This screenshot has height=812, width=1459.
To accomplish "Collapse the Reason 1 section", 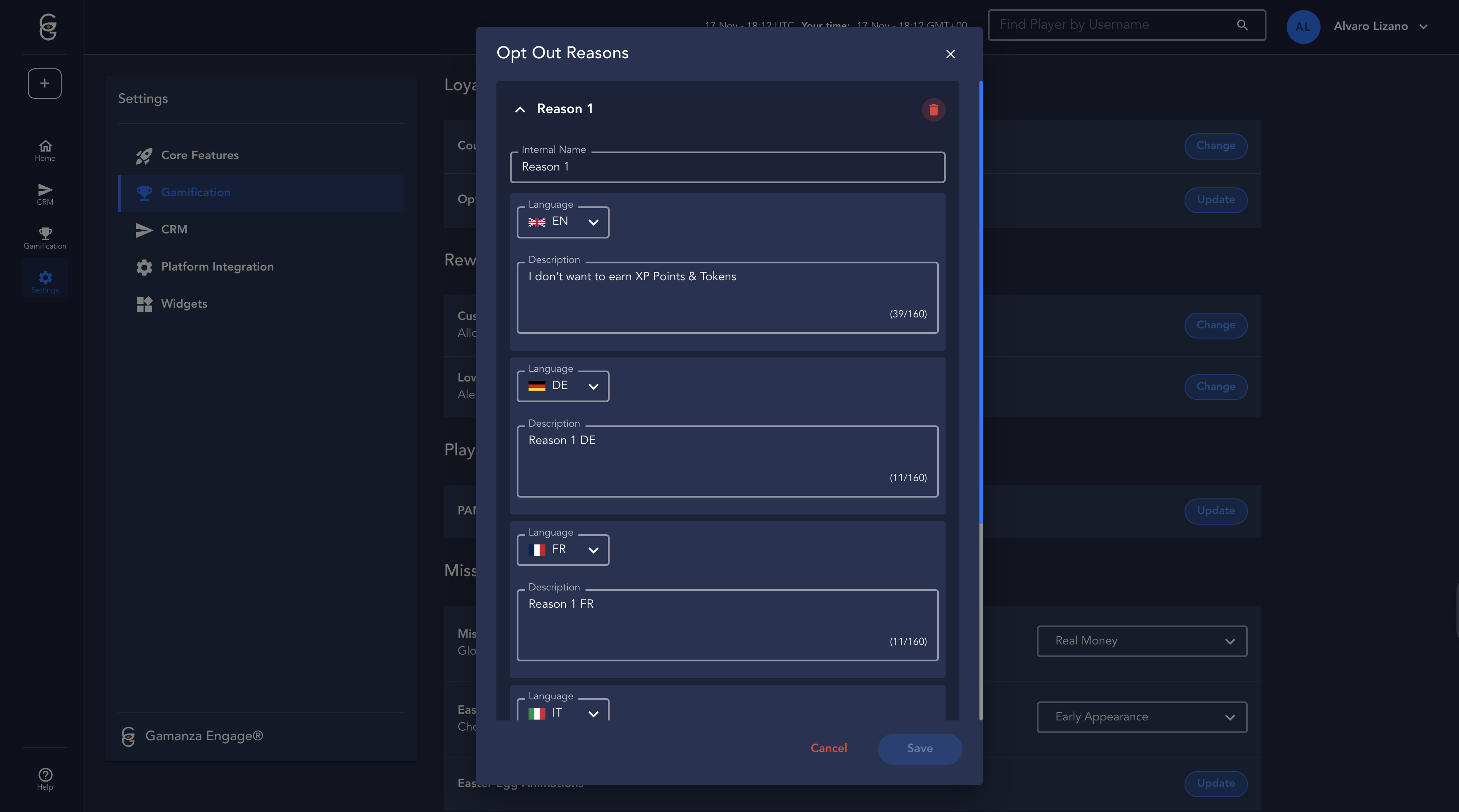I will pos(519,109).
